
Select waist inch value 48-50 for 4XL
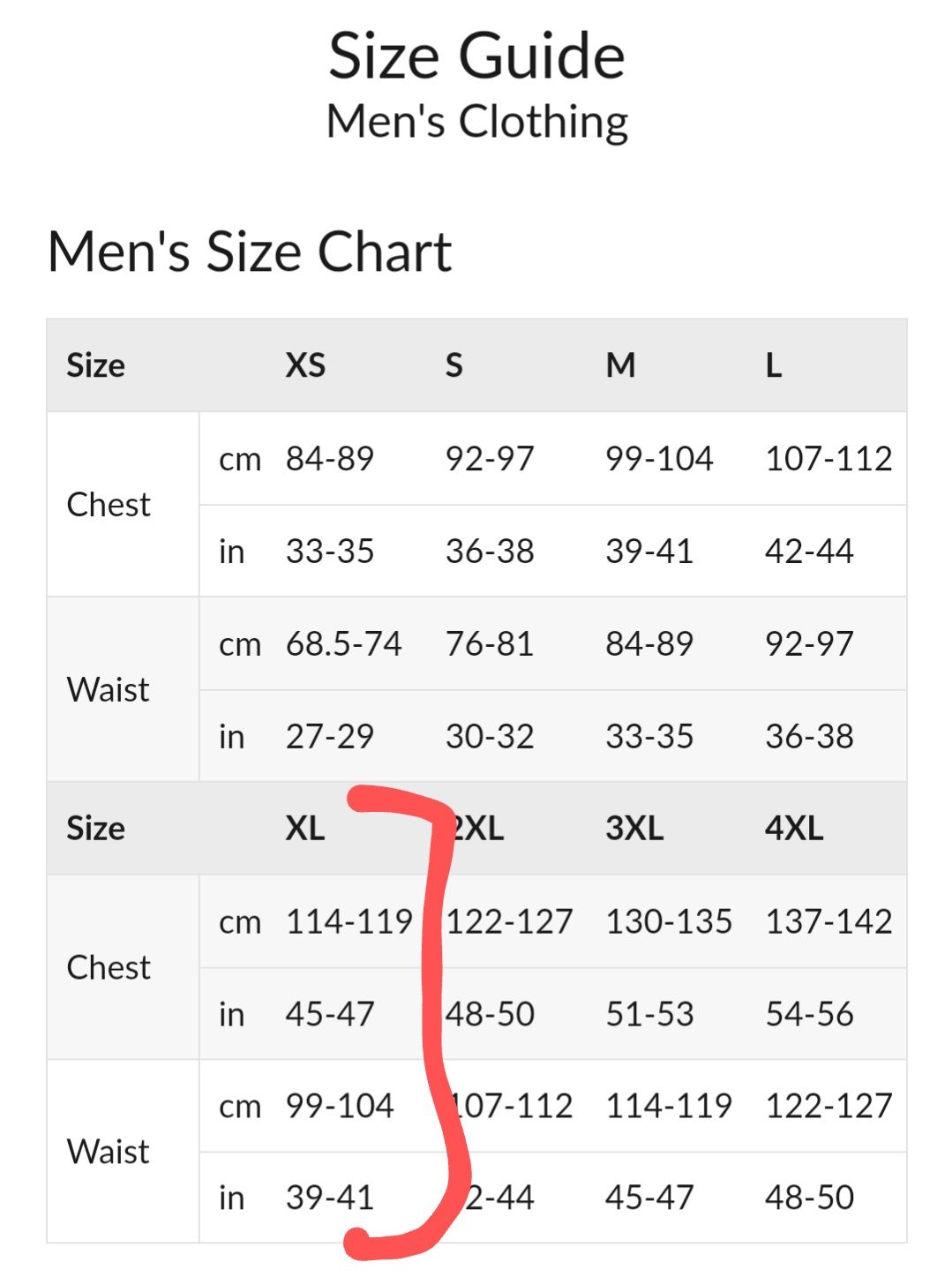(809, 1198)
